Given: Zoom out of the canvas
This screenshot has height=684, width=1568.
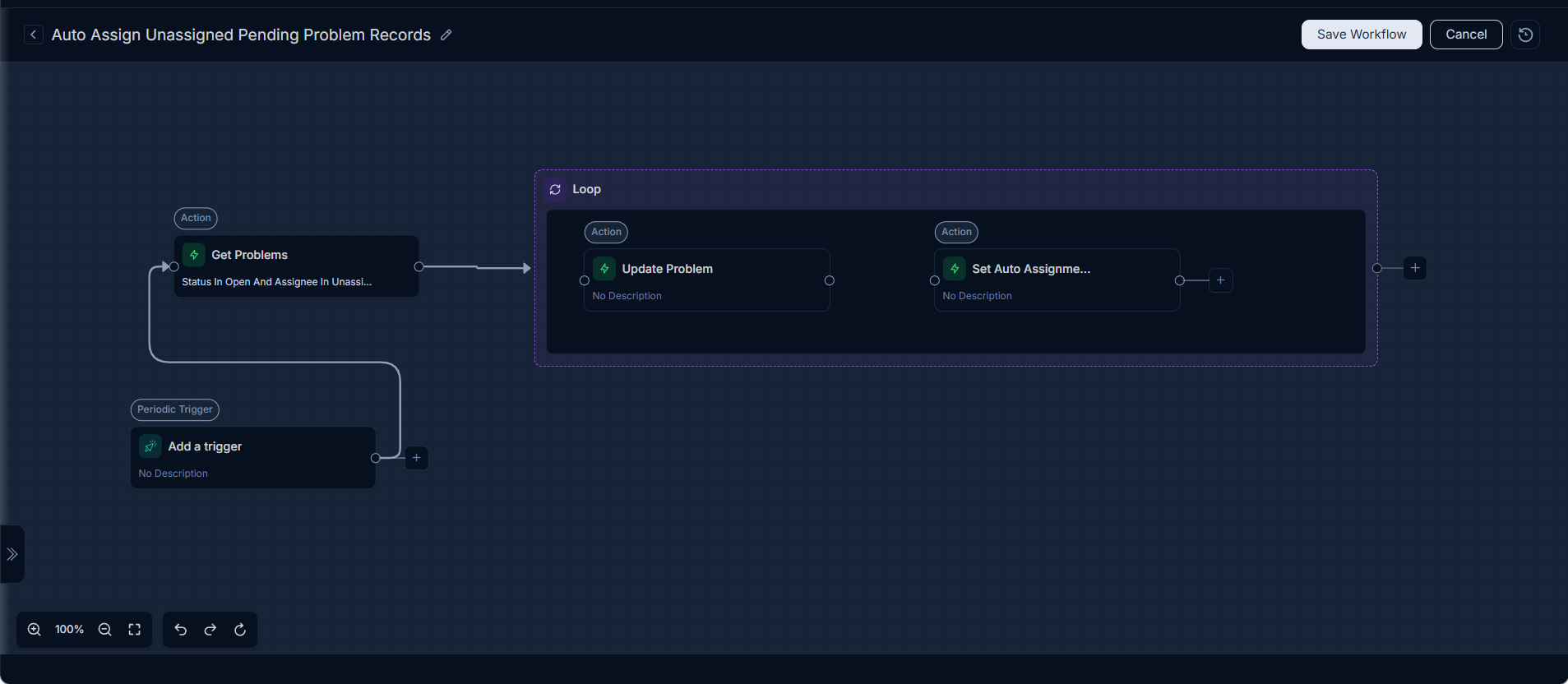Looking at the screenshot, I should pos(105,630).
